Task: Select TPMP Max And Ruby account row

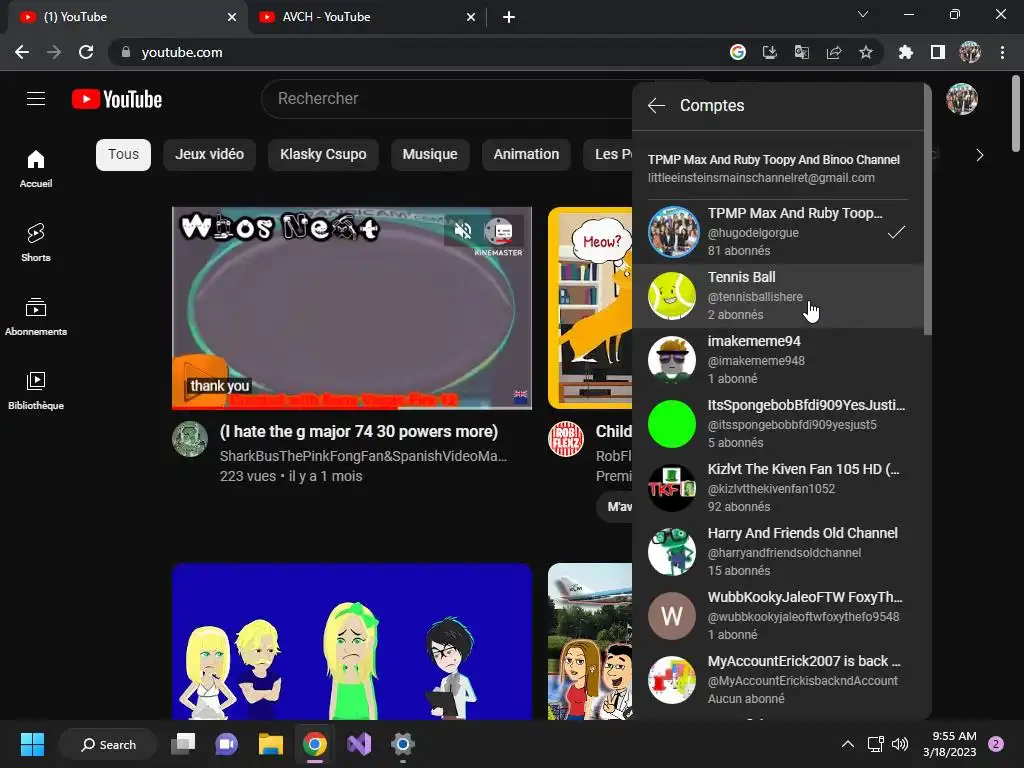Action: (778, 232)
